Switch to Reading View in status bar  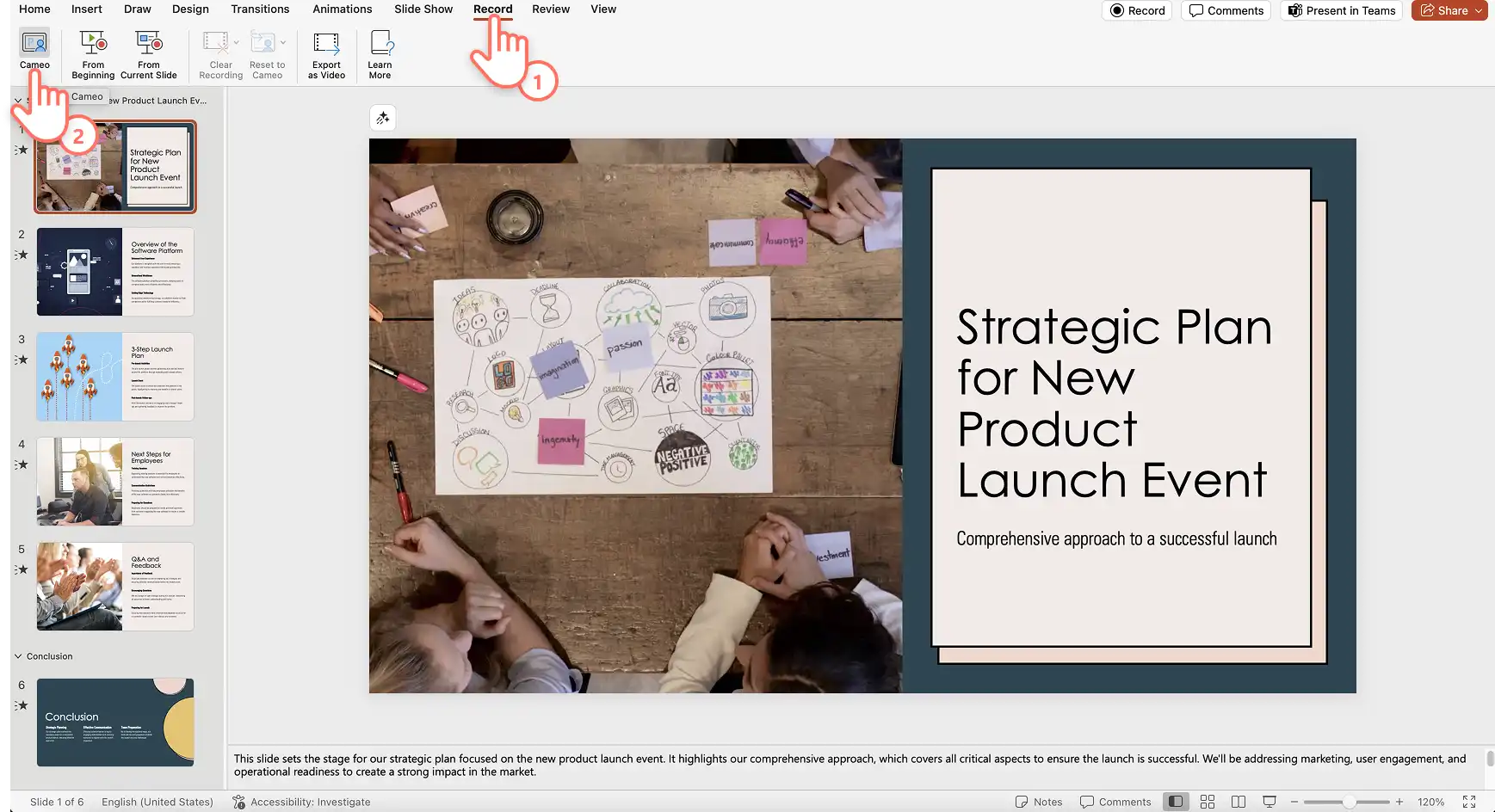(1239, 802)
